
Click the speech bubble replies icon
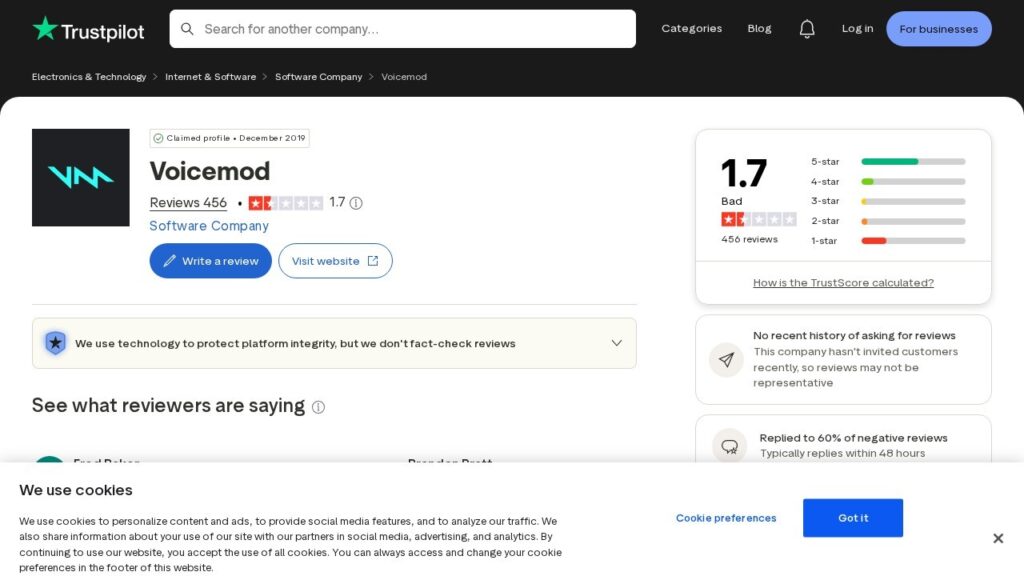[729, 446]
